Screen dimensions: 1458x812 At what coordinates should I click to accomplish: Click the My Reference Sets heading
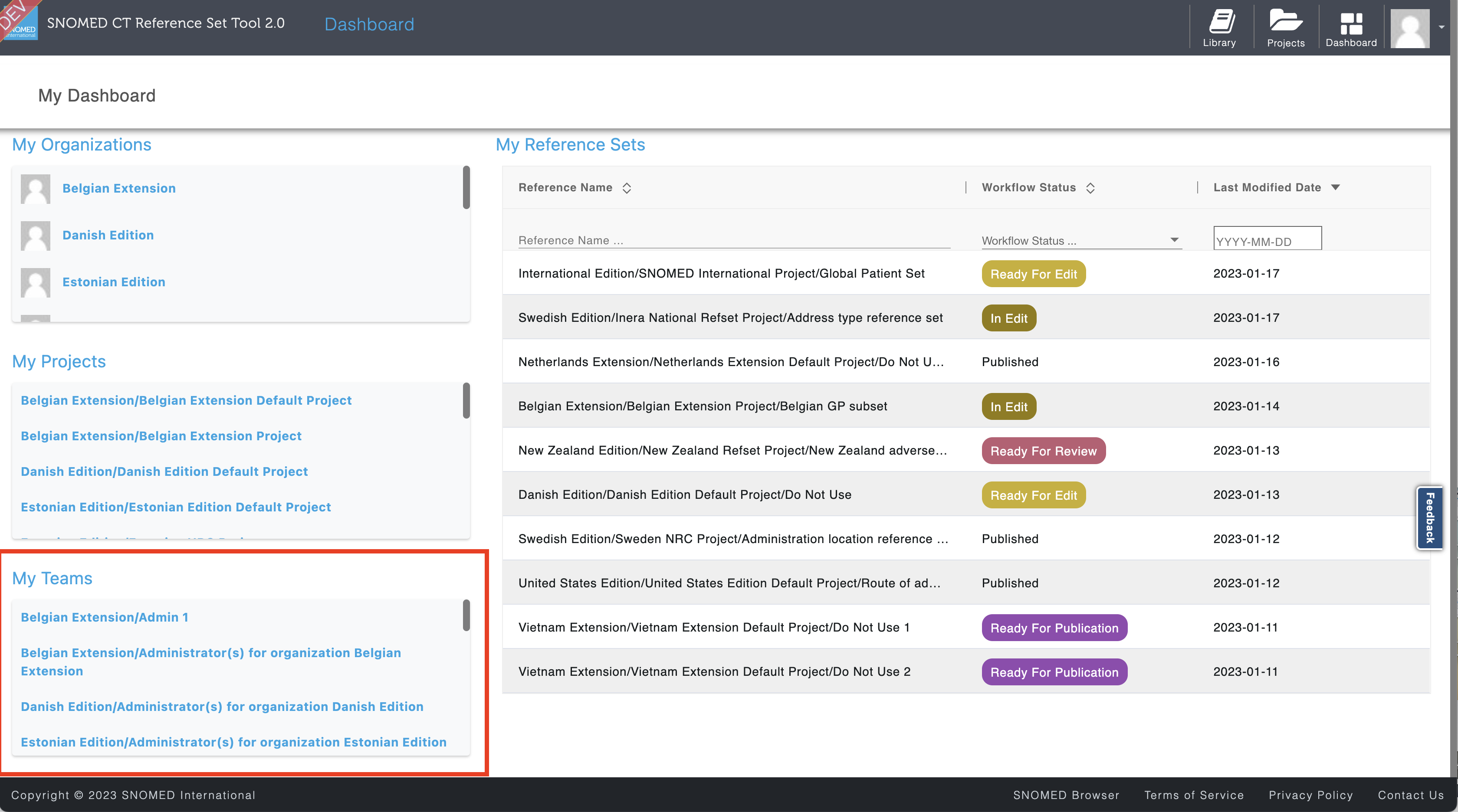point(570,145)
